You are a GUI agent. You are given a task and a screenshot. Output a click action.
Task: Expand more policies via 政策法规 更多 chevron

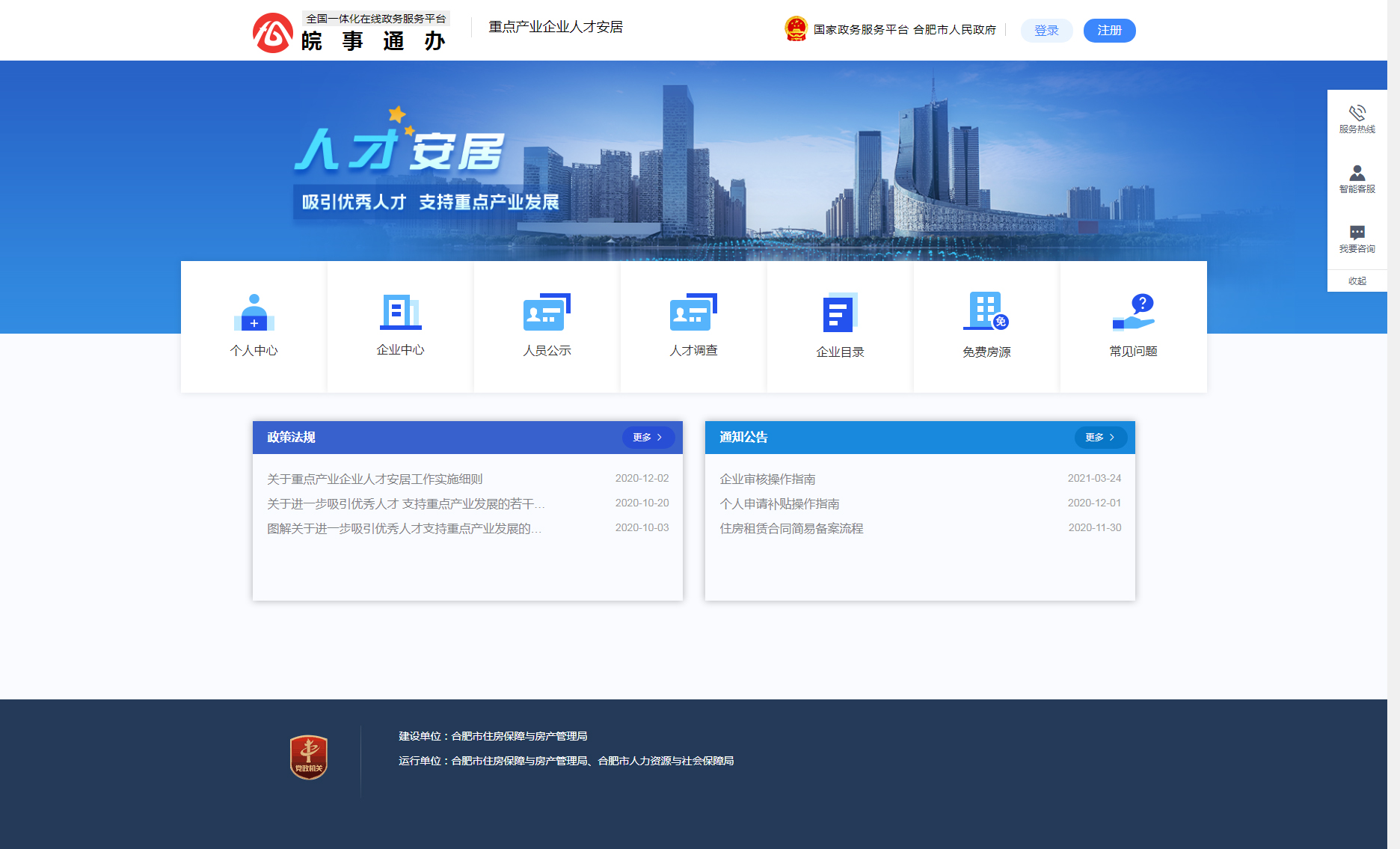click(x=648, y=438)
